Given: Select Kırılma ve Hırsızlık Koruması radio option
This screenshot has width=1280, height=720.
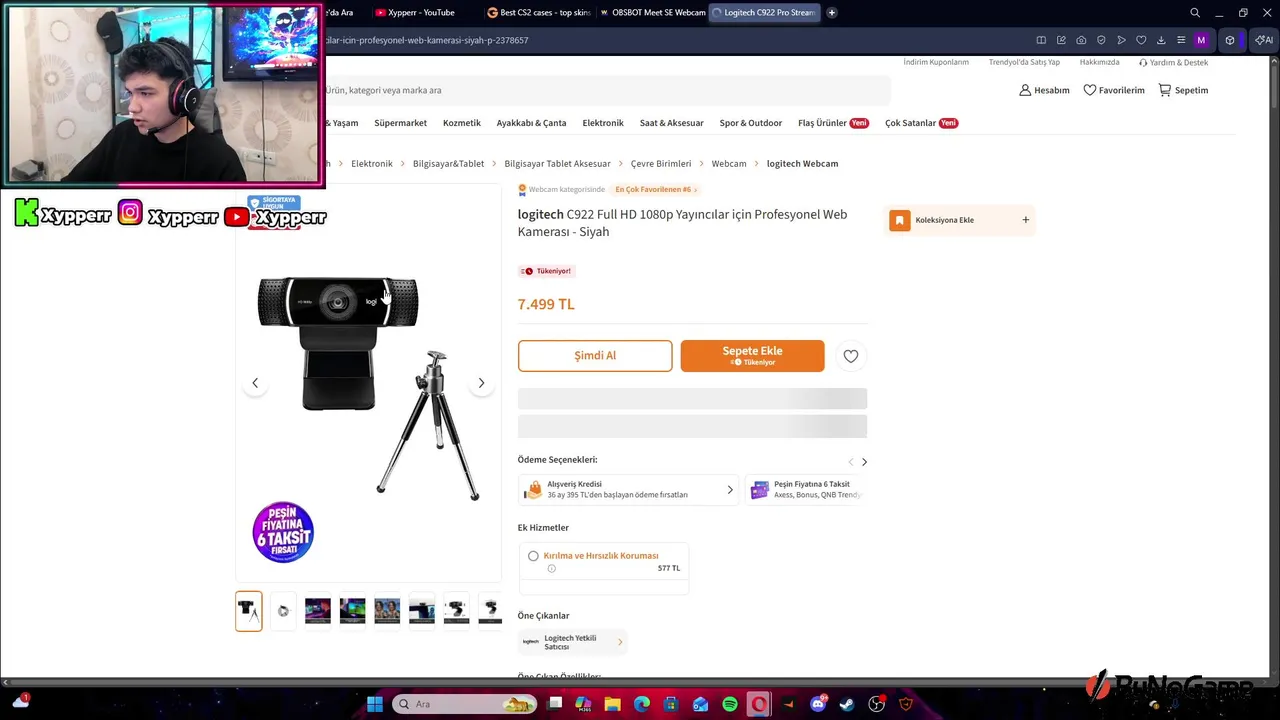Looking at the screenshot, I should point(533,556).
